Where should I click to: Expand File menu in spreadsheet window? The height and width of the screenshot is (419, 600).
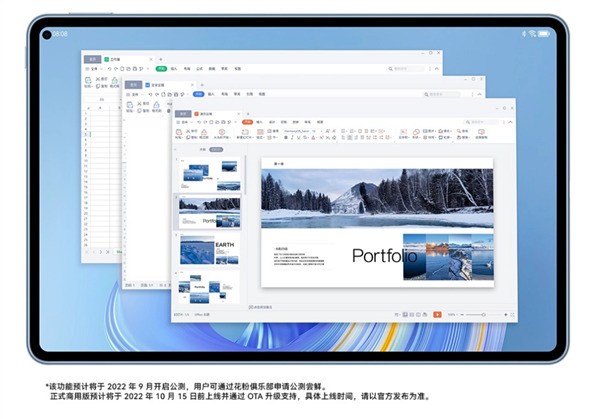click(x=93, y=69)
